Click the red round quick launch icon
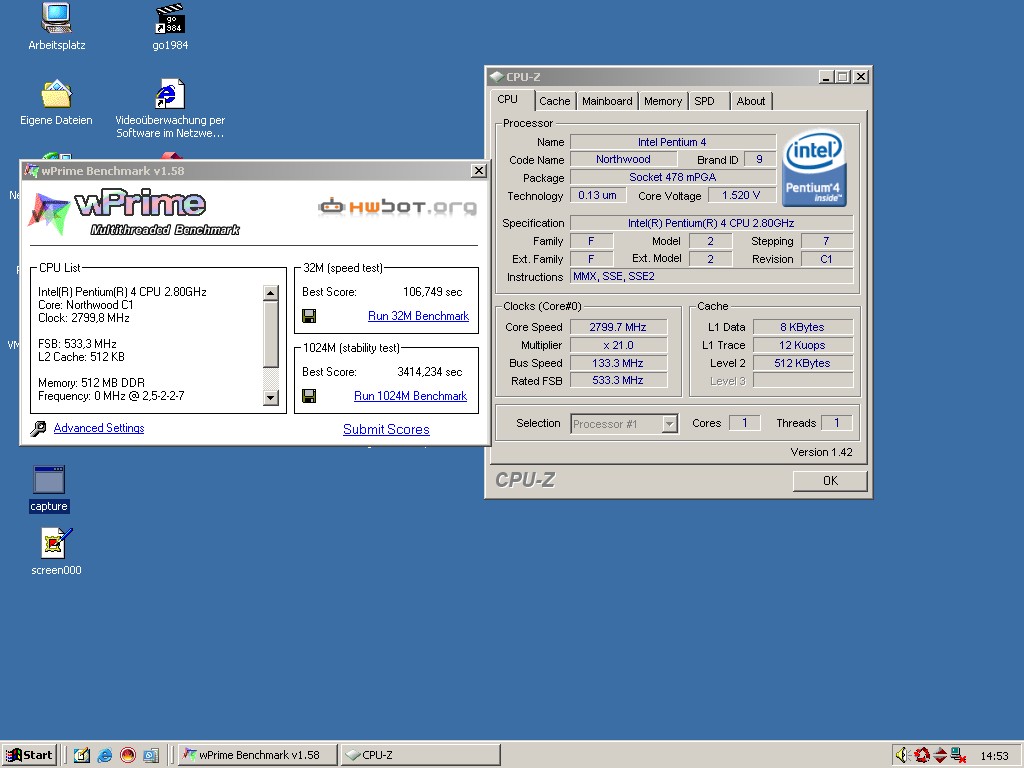Image resolution: width=1024 pixels, height=768 pixels. click(127, 755)
